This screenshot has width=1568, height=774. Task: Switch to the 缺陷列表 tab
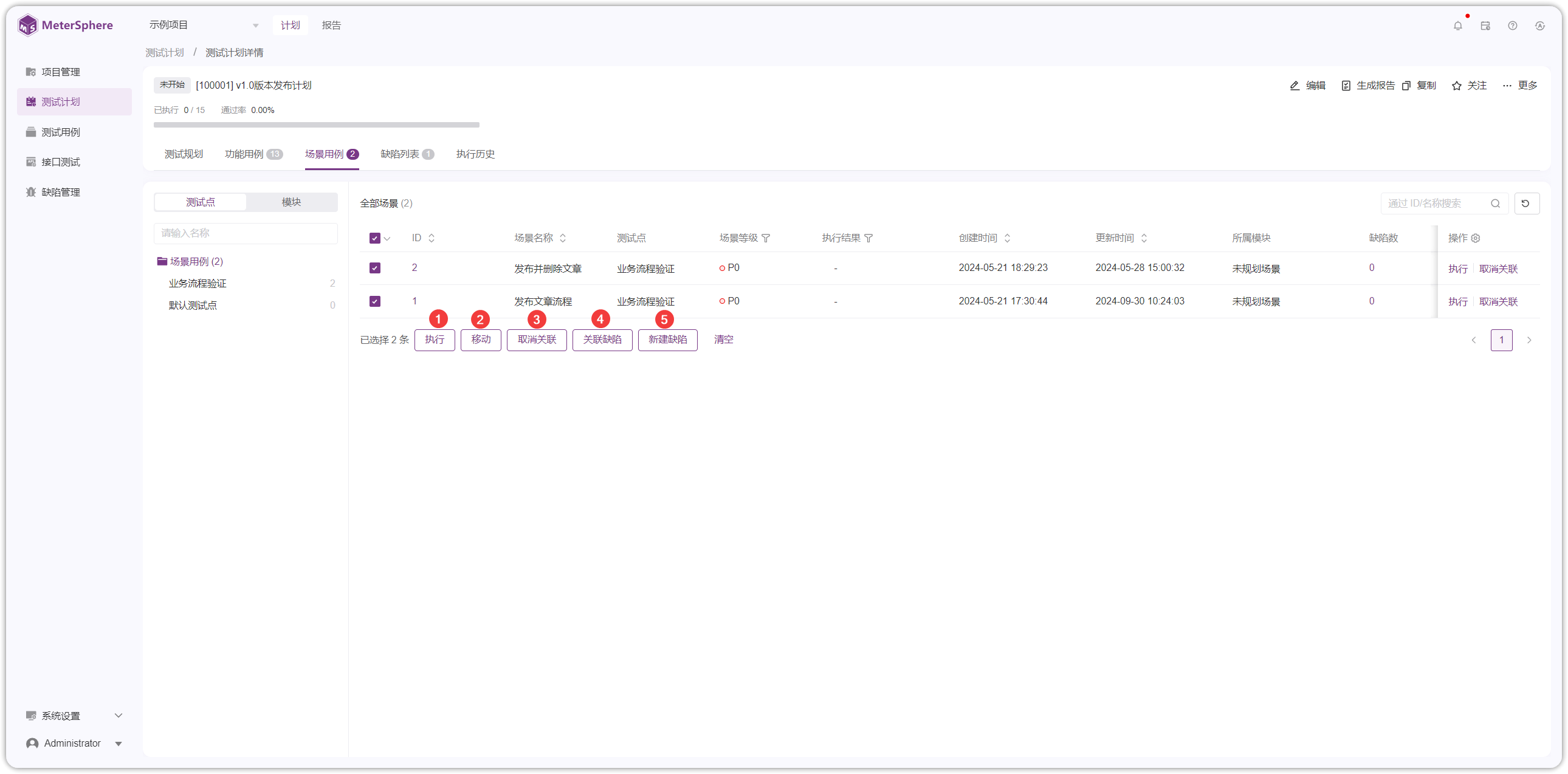pyautogui.click(x=407, y=154)
